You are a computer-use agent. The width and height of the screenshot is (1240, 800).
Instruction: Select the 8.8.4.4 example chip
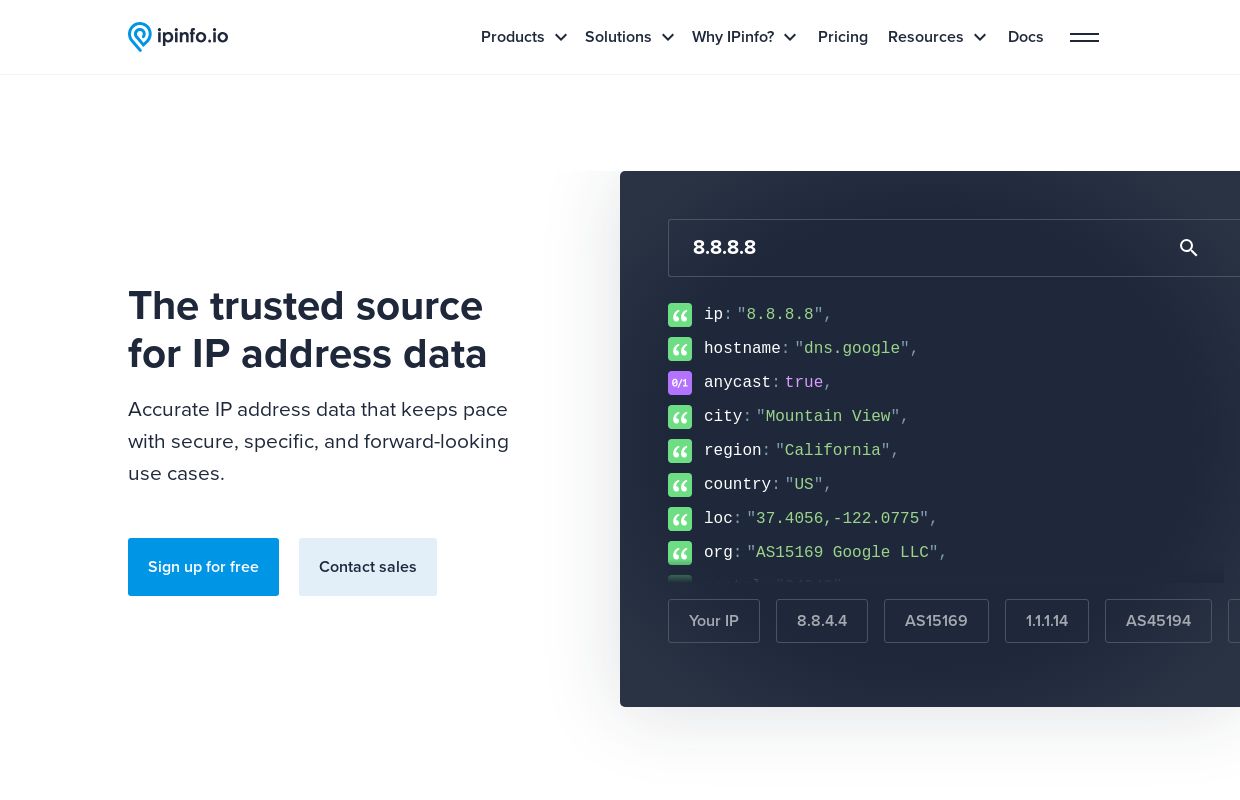tap(822, 621)
